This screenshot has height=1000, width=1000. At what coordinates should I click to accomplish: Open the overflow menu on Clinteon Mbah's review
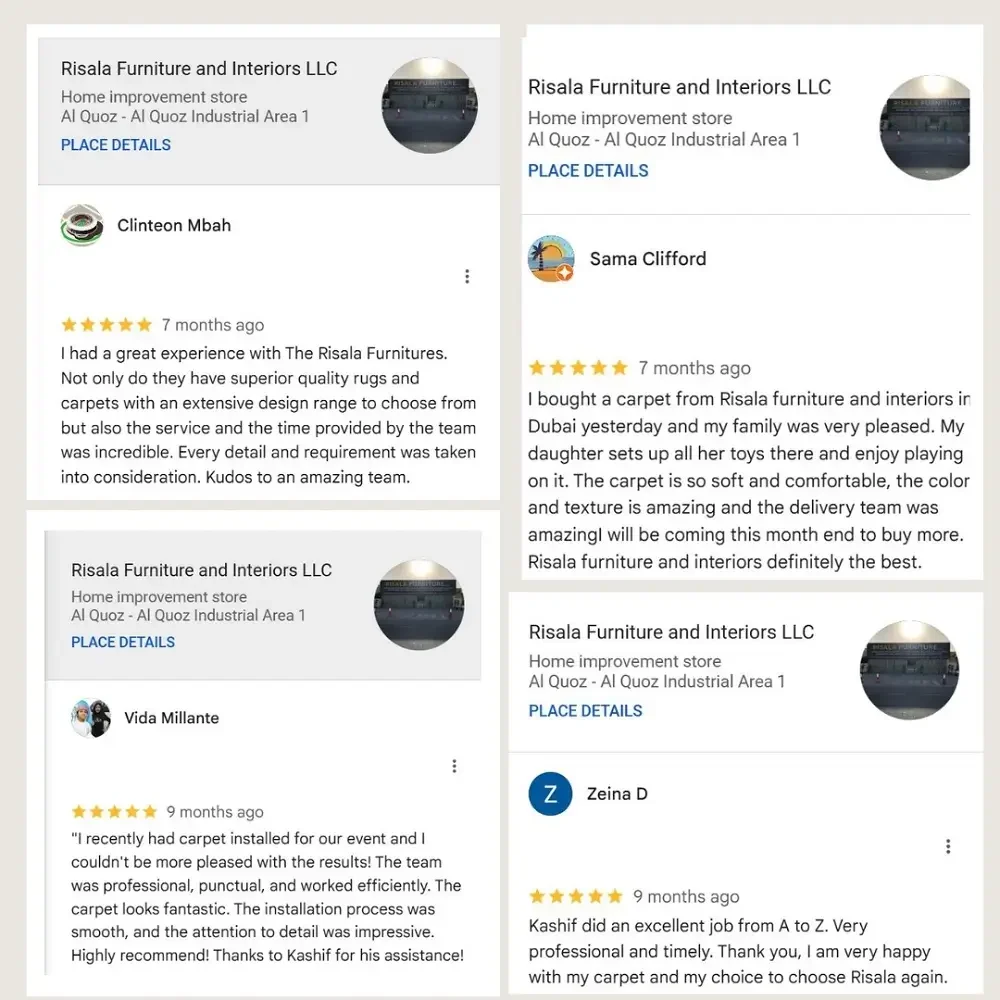coord(467,276)
